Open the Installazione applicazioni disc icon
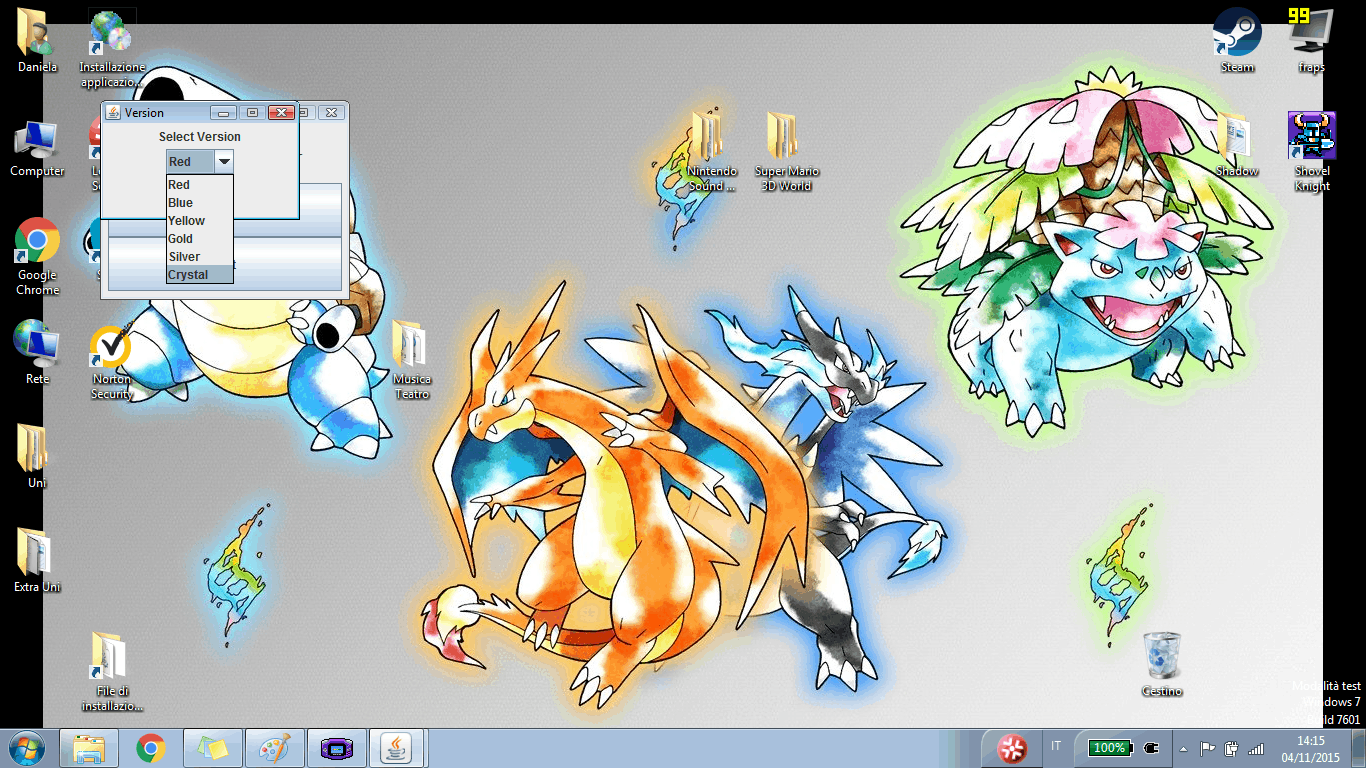Viewport: 1366px width, 768px height. click(x=112, y=48)
